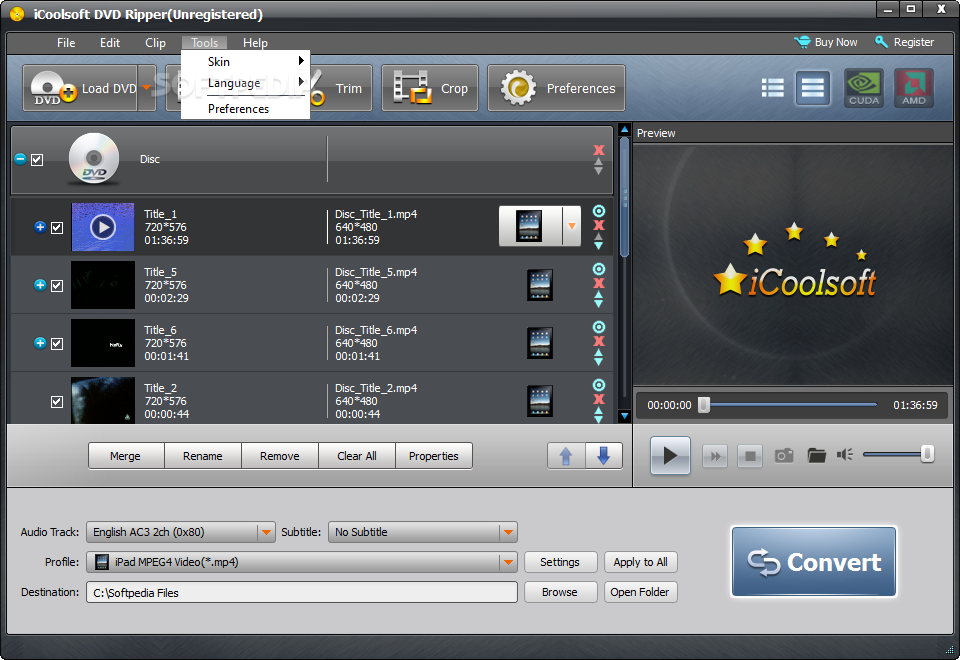
Task: Click settings circle icon for Title_6
Action: pyautogui.click(x=599, y=327)
